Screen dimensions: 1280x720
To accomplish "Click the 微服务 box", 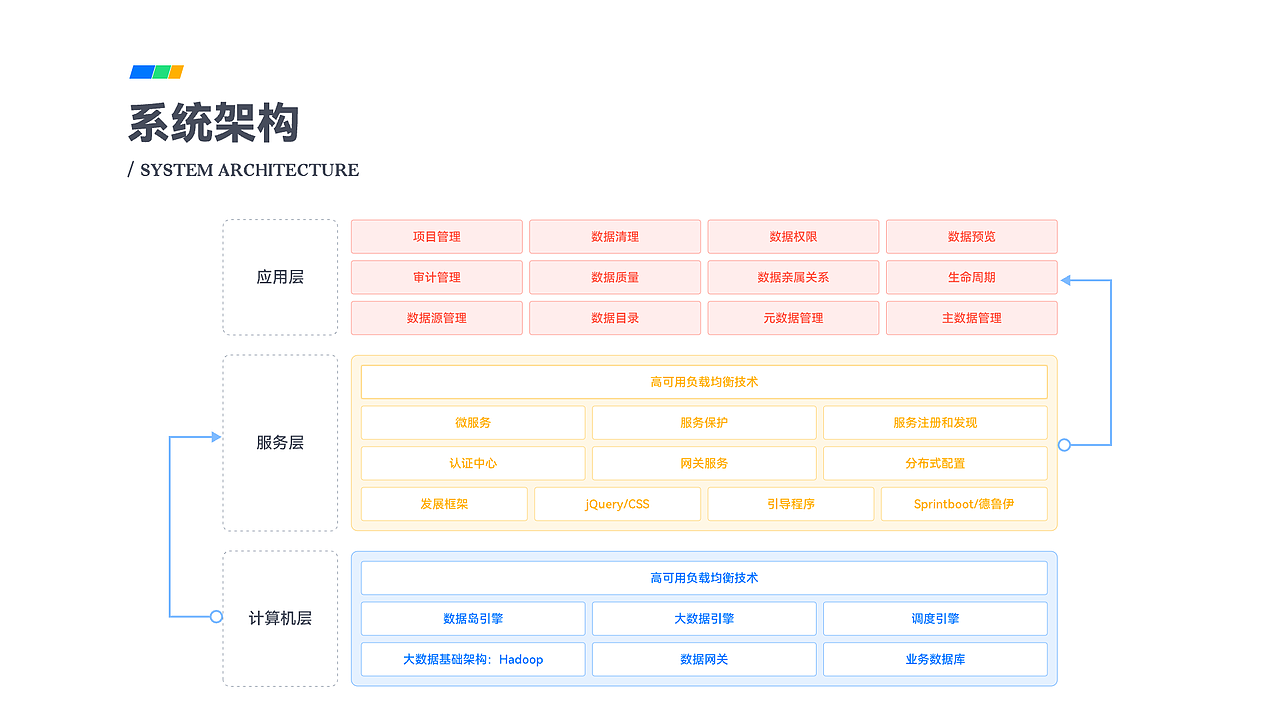I will (473, 423).
